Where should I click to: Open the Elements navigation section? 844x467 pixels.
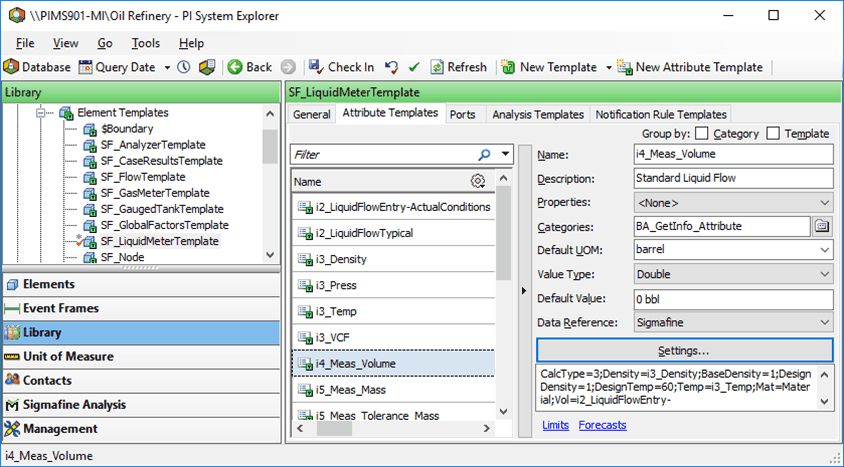click(x=141, y=284)
